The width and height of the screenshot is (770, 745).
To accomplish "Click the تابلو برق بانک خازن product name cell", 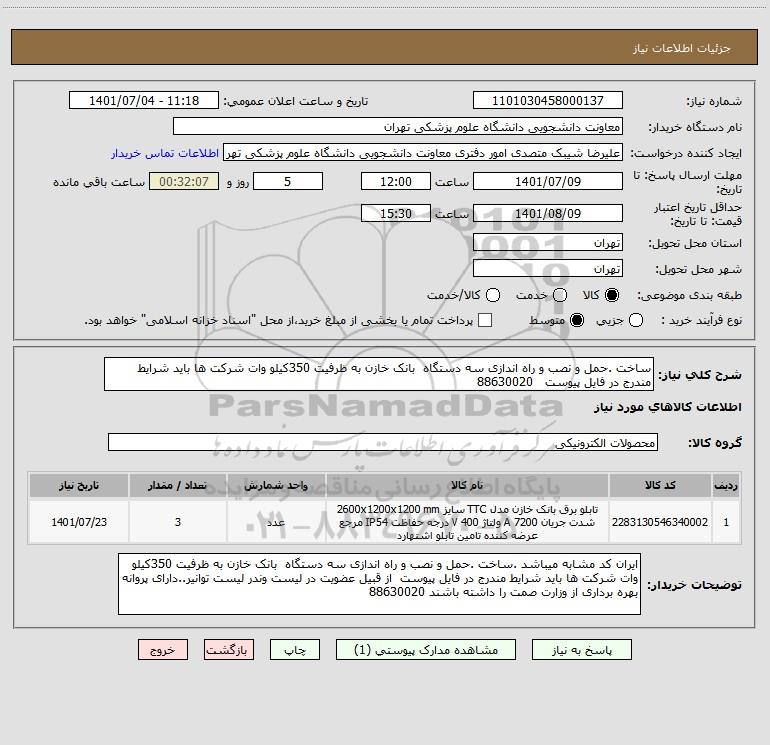I will pos(467,522).
